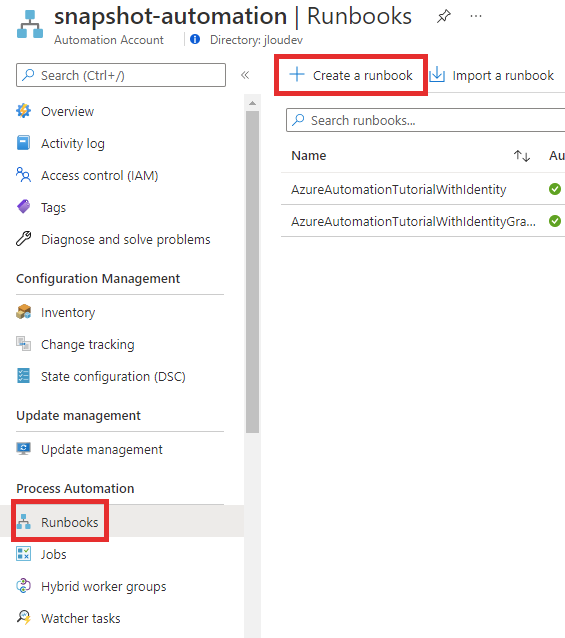Click the State configuration checklist icon
565x638 pixels.
[24, 376]
